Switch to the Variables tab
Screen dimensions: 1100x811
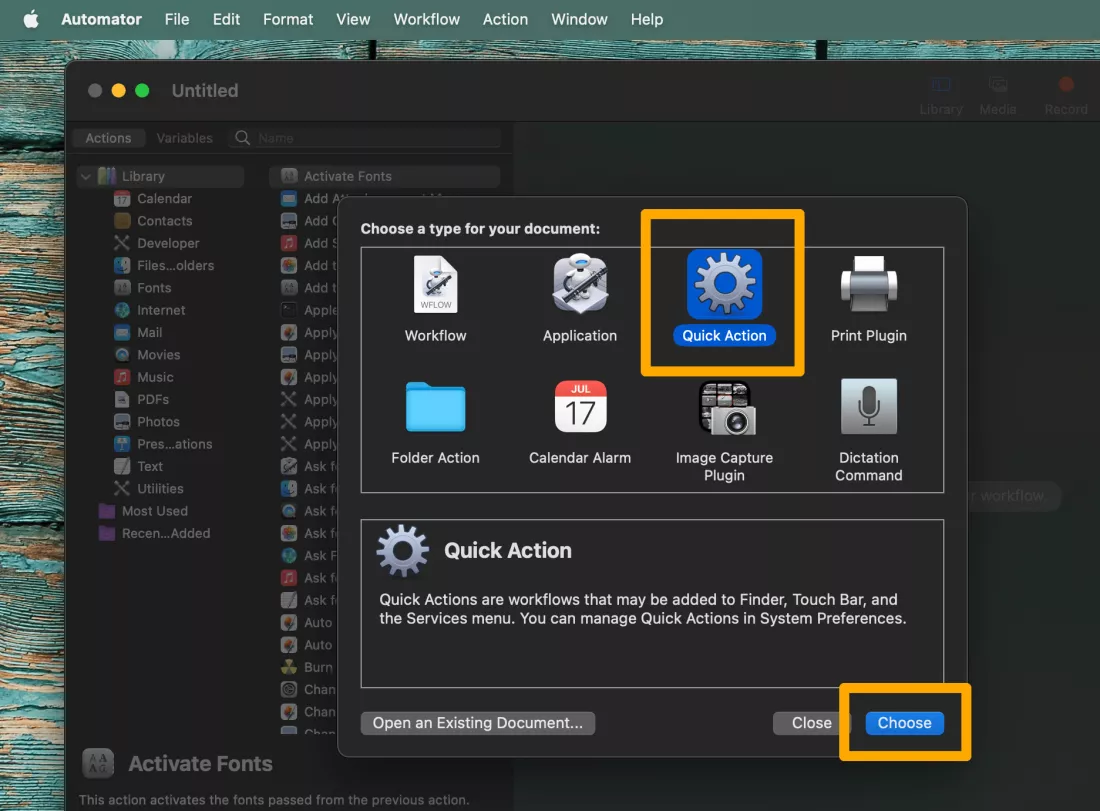185,138
